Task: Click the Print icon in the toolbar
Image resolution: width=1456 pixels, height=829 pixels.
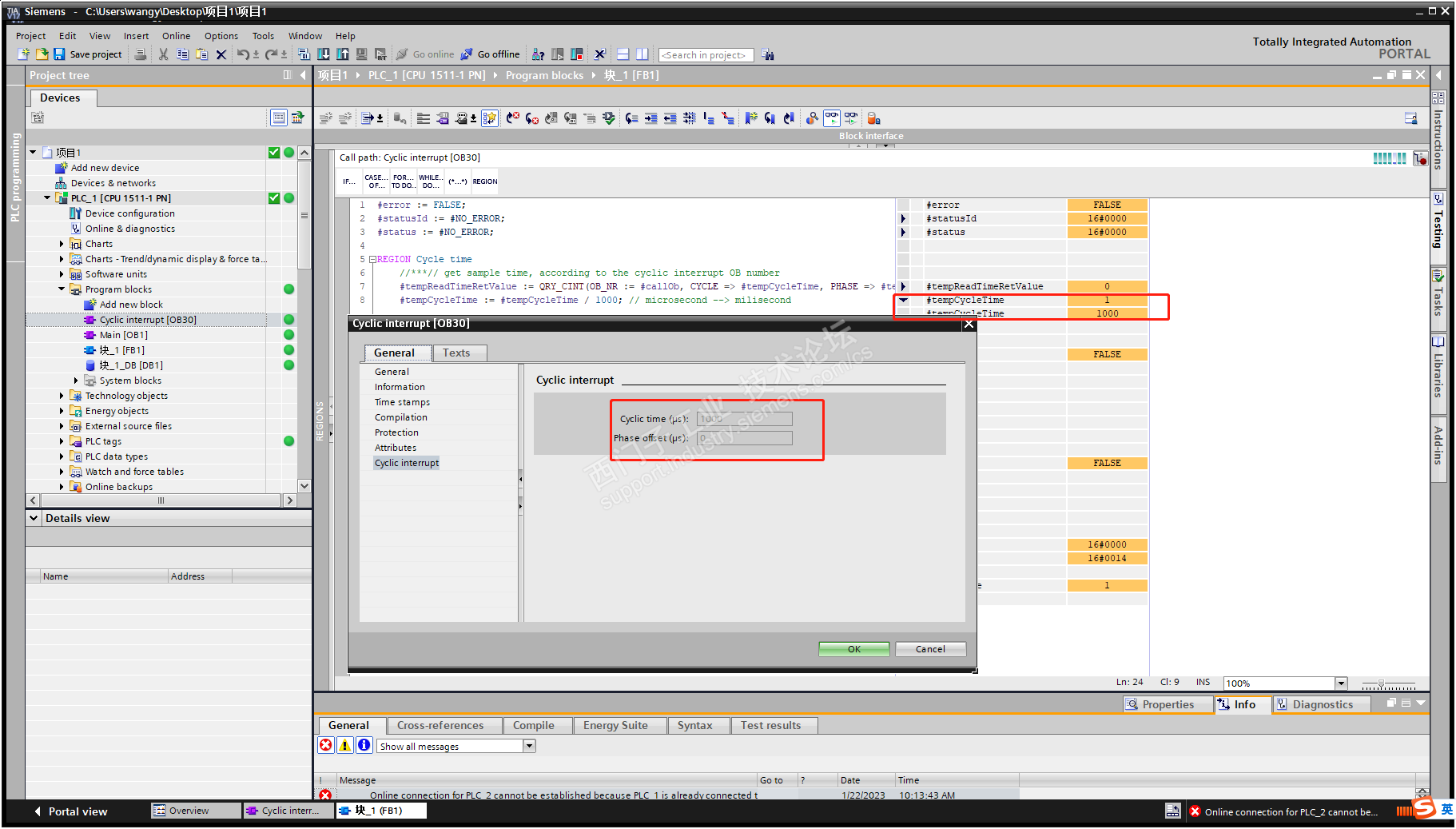Action: [141, 54]
